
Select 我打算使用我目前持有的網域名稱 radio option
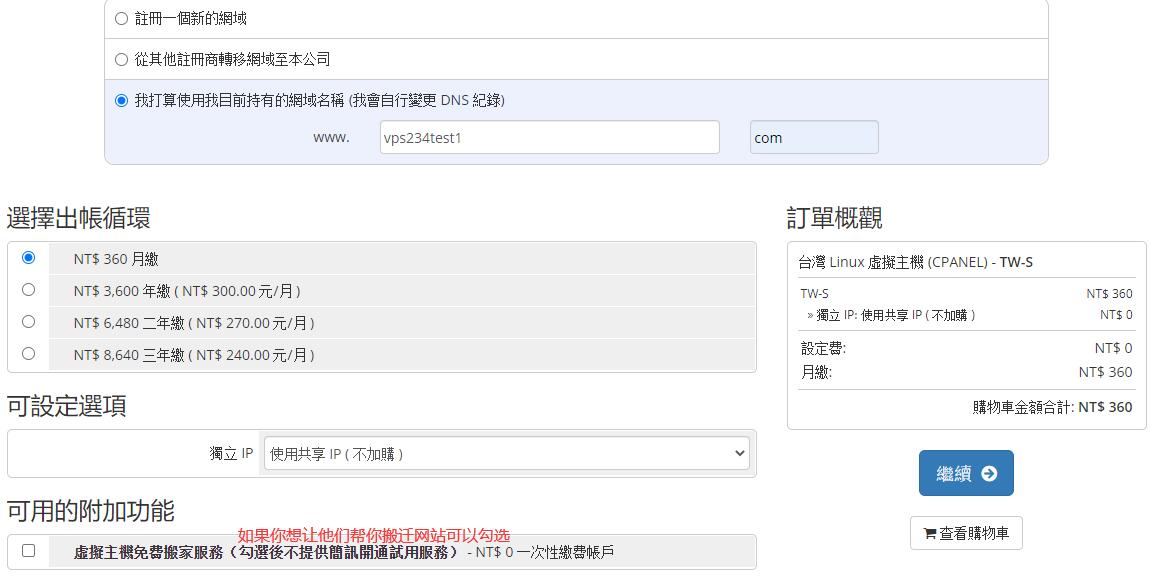click(122, 101)
